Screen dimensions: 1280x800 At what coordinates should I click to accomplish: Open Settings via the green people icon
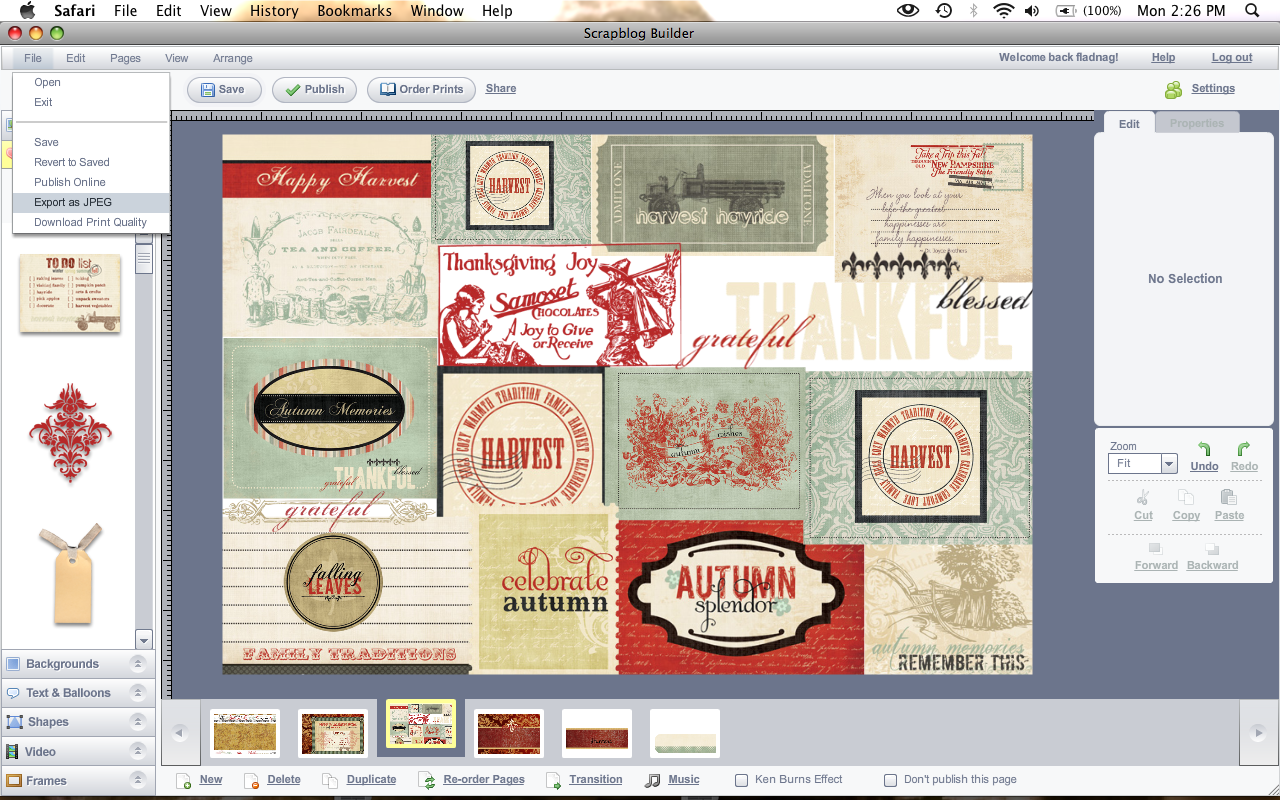tap(1173, 89)
